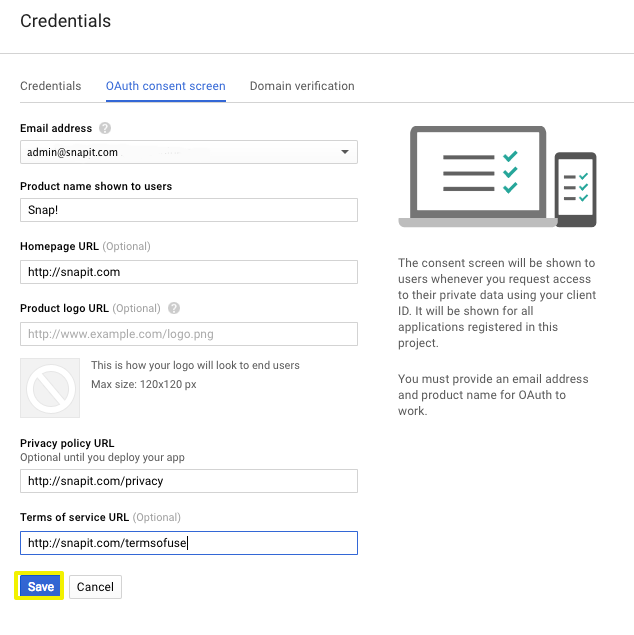Open the OAuth consent screen tab
Viewport: 634px width, 635px height.
coord(166,86)
